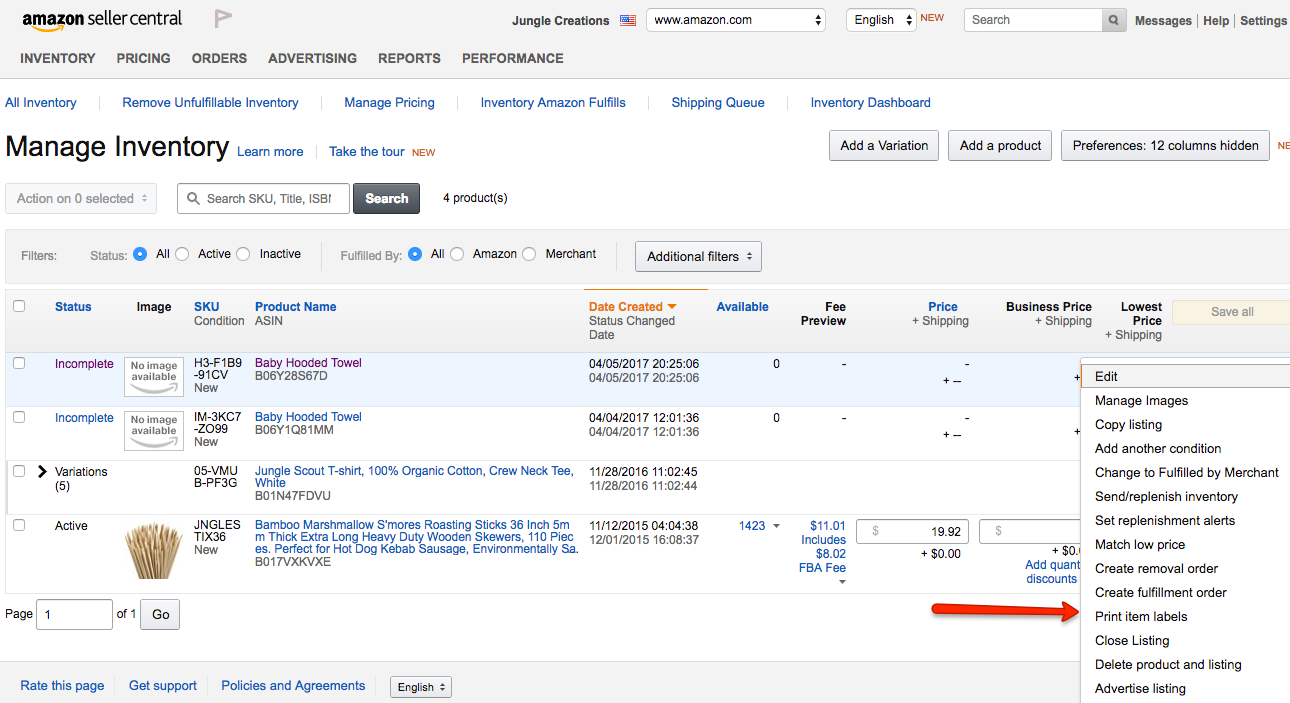
Task: Click the first Baby Hooded Towel placeholder image
Action: 153,377
